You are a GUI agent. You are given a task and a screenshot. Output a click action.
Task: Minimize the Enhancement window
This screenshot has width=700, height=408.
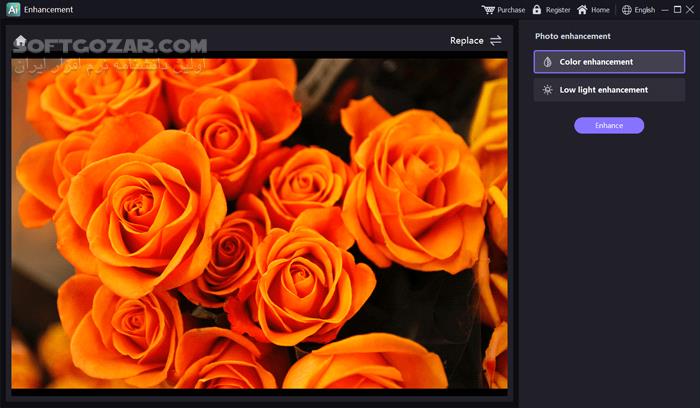coord(665,9)
